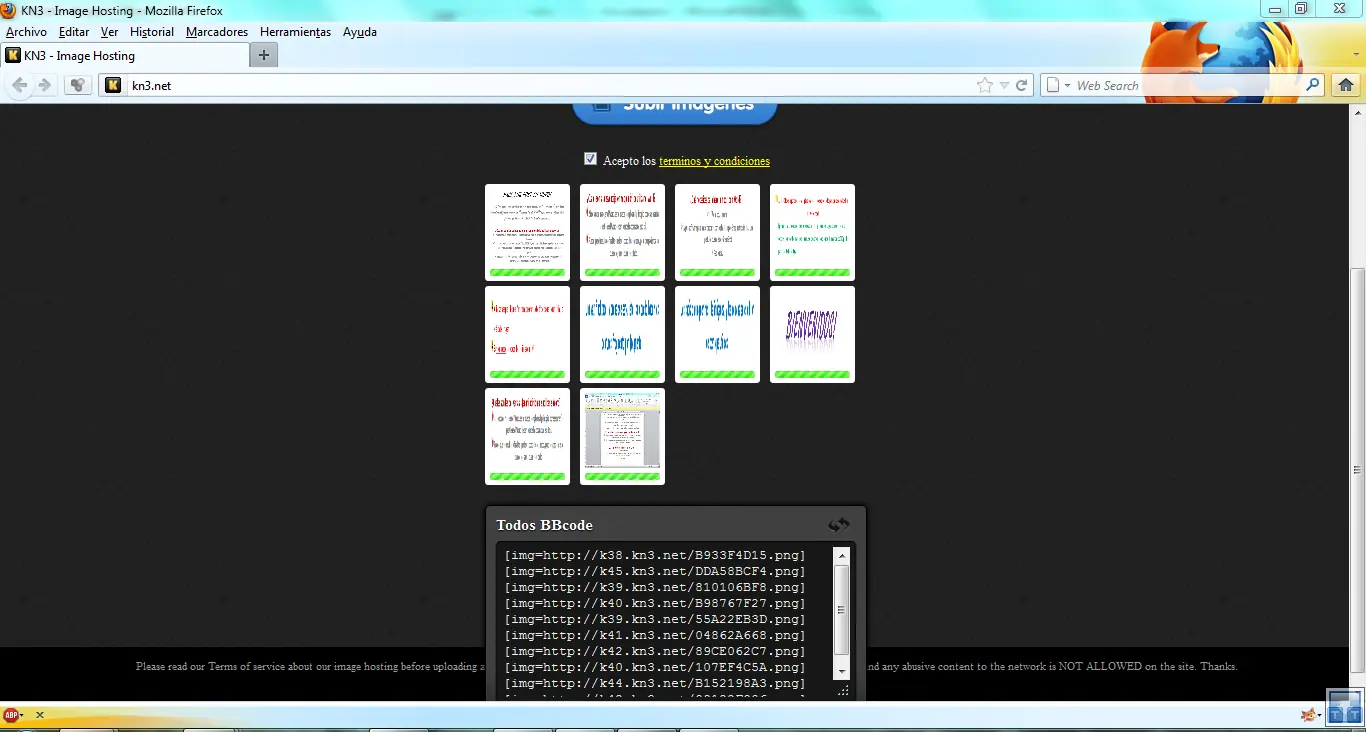The image size is (1366, 732).
Task: Bookmark this page with the star icon
Action: pyautogui.click(x=985, y=86)
